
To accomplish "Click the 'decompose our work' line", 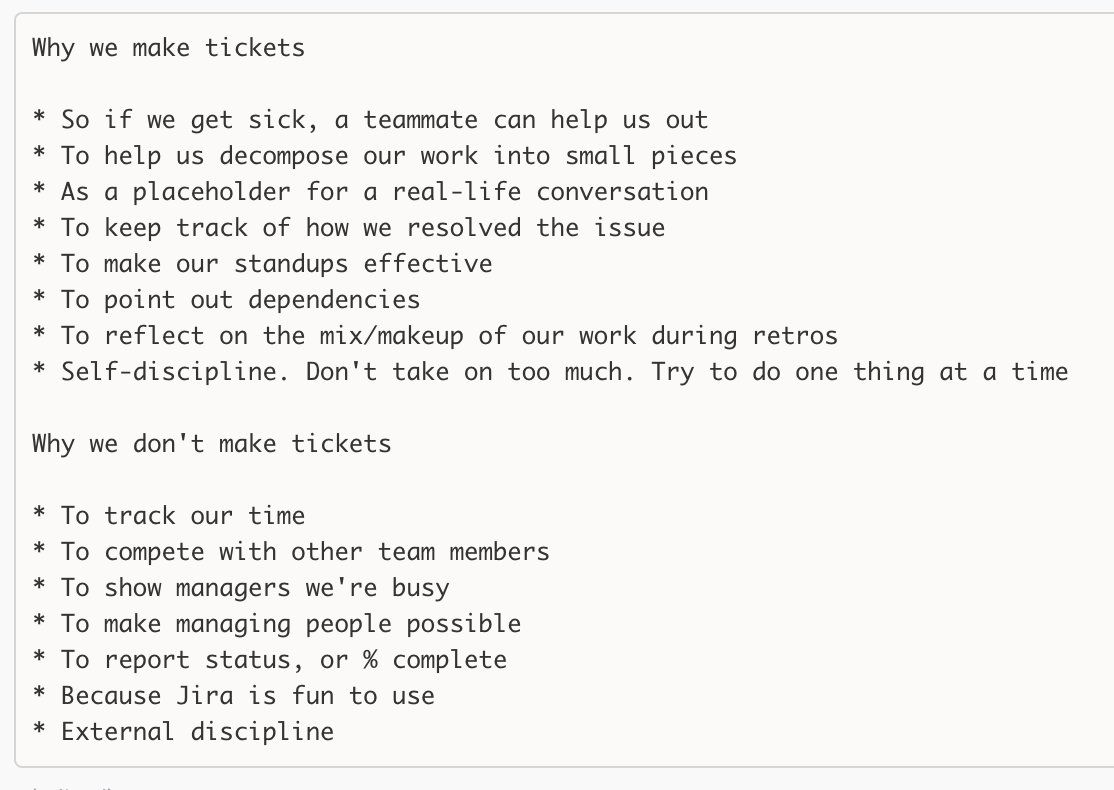I will tap(384, 156).
